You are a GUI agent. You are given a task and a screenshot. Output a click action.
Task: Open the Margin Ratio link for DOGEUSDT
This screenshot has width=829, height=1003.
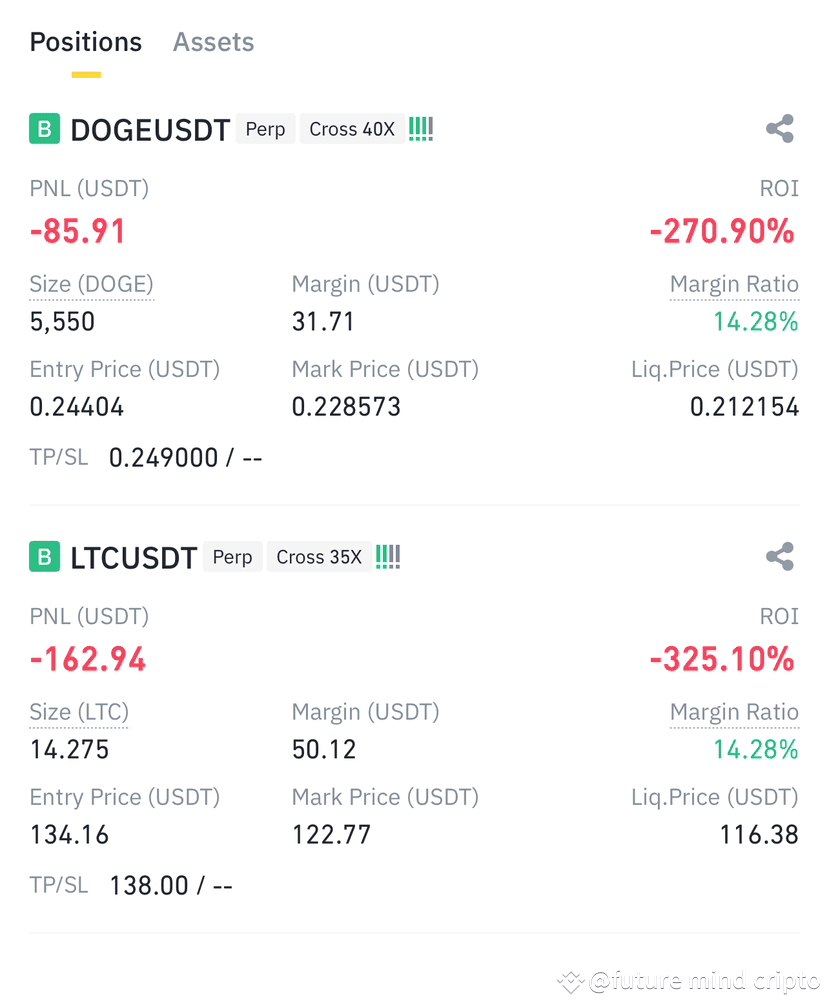[x=734, y=284]
